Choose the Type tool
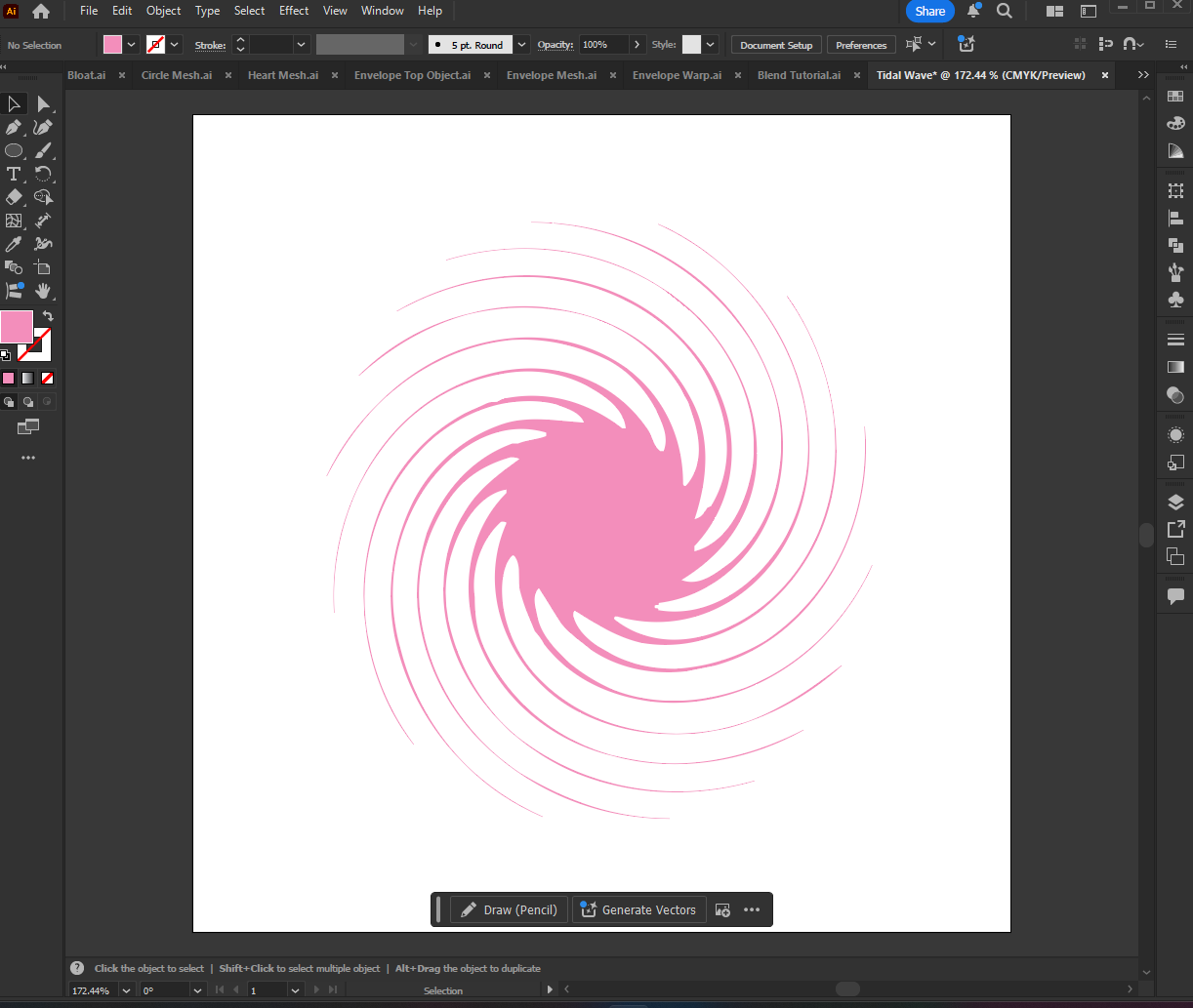Screen dimensions: 1193x1008 [14, 175]
